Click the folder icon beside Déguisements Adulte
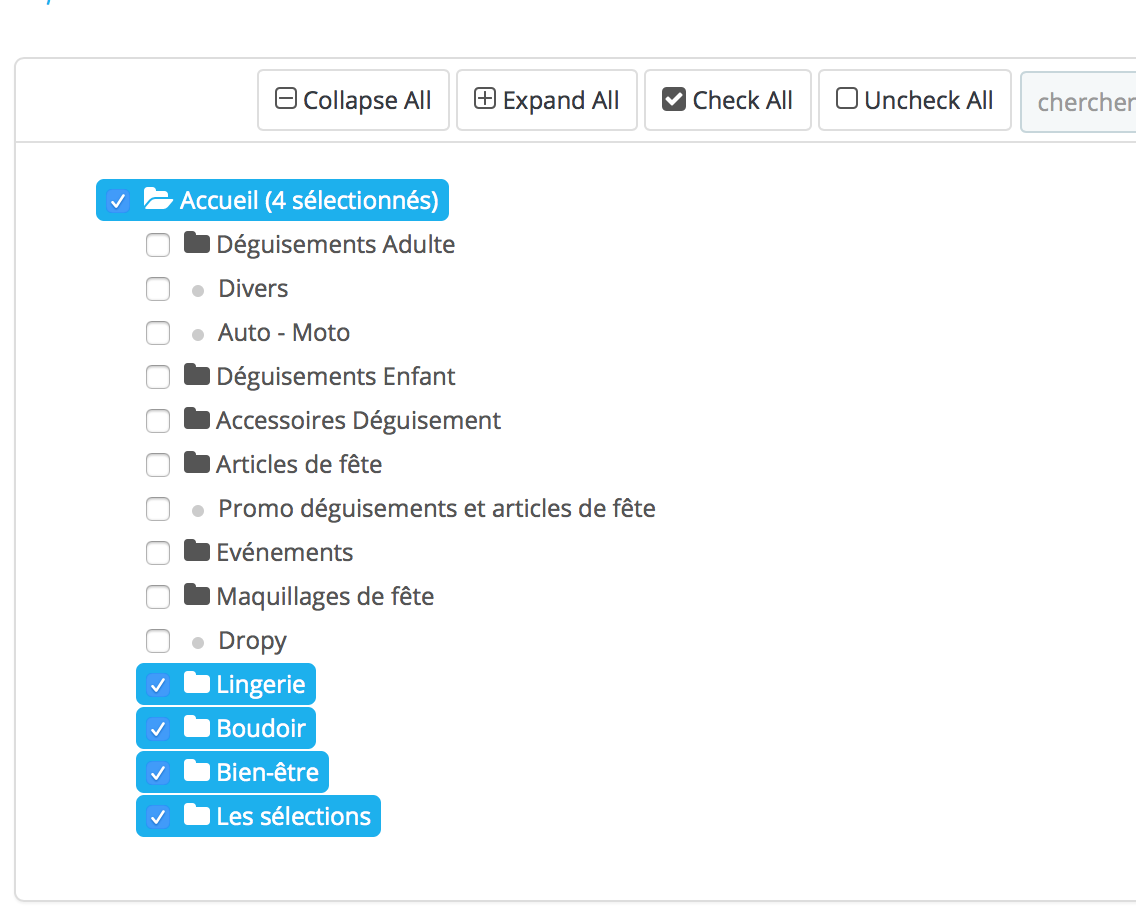Viewport: 1136px width, 910px height. click(197, 243)
